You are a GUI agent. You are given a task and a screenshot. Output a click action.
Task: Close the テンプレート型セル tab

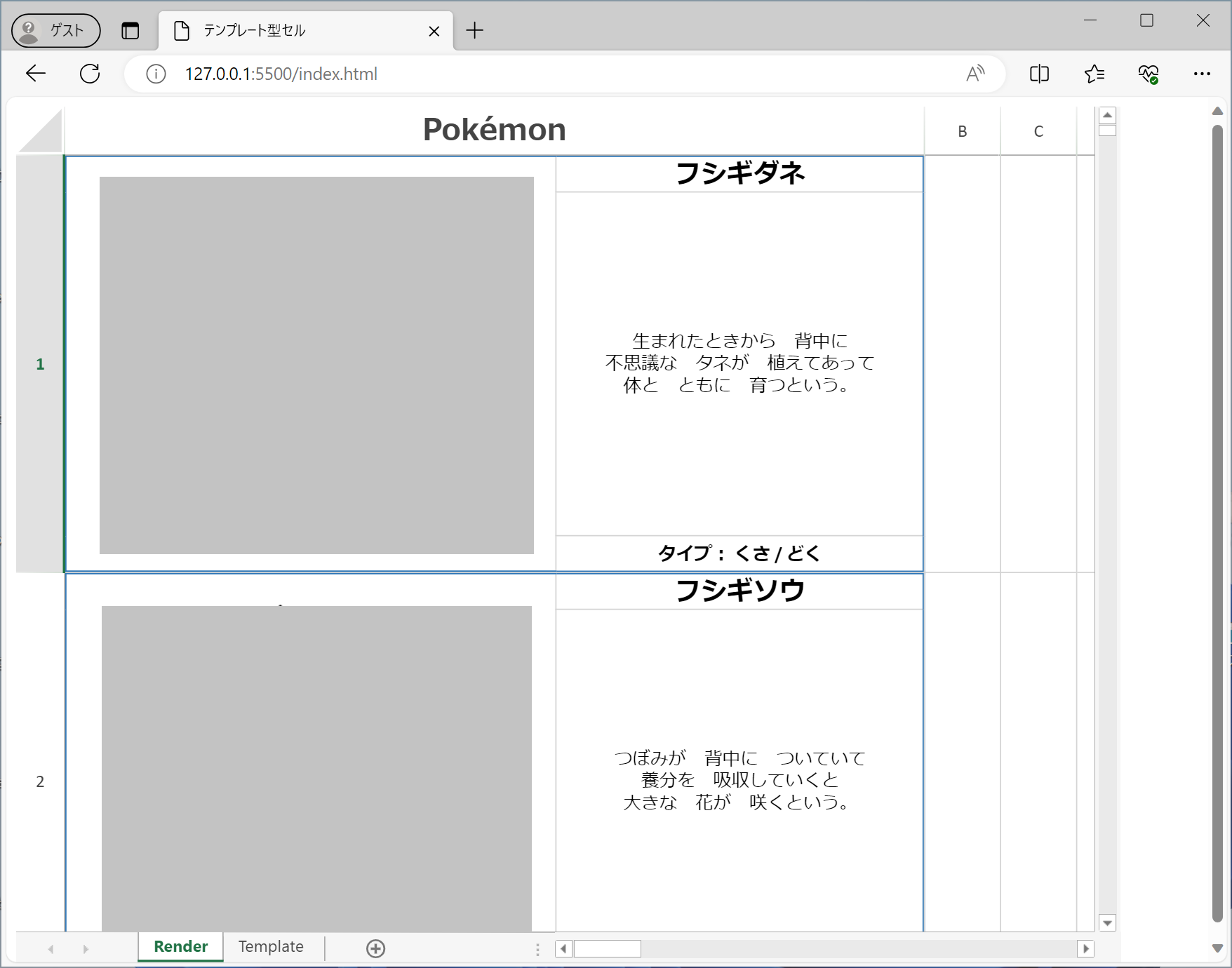pos(434,31)
